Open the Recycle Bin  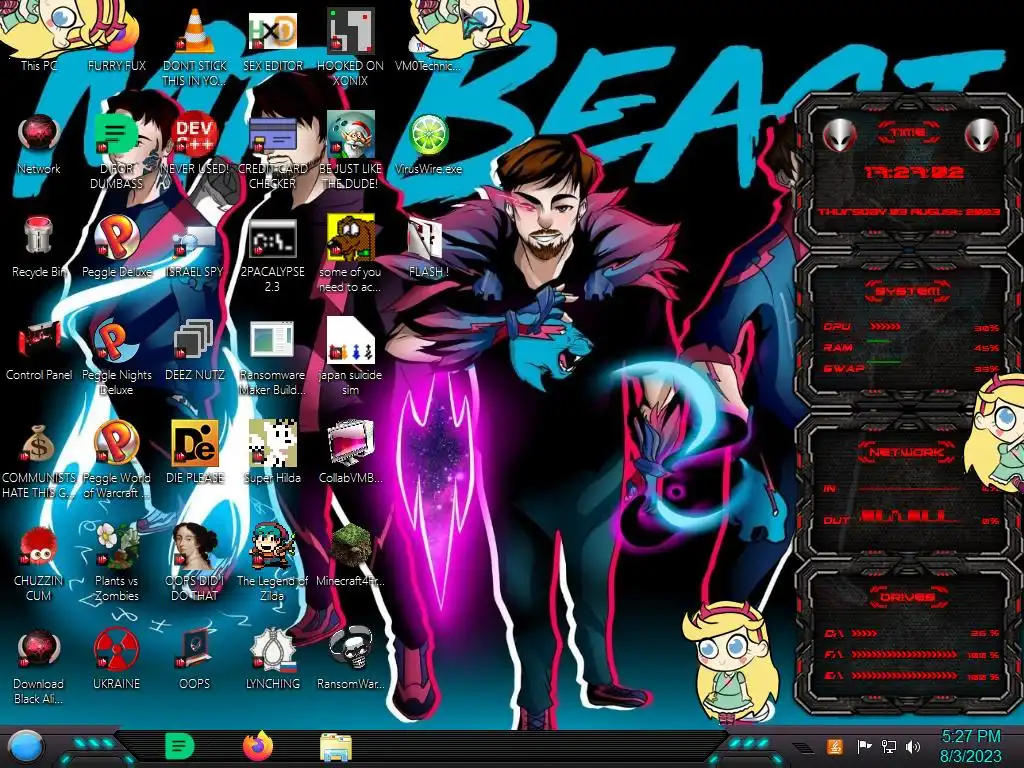(39, 247)
